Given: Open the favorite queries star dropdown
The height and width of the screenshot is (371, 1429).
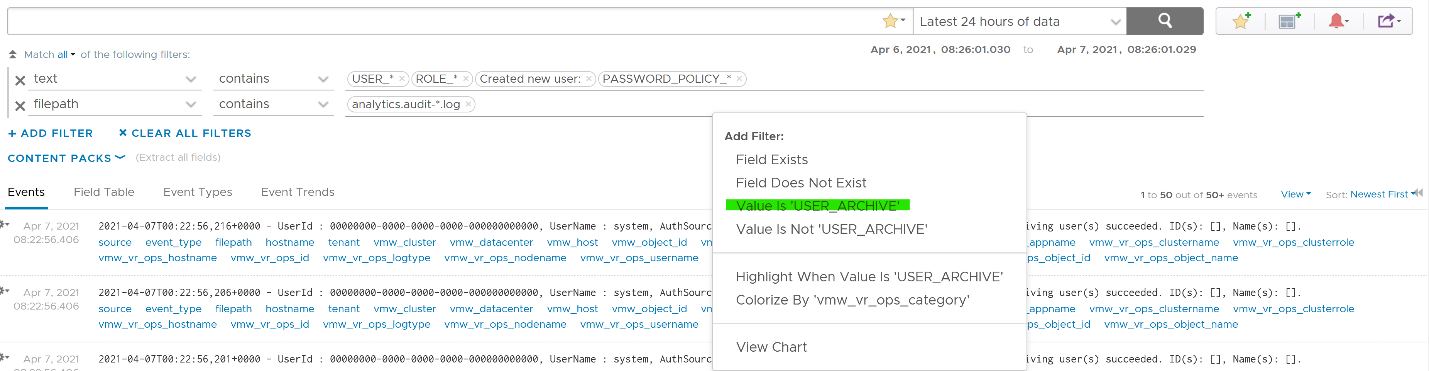Looking at the screenshot, I should click(x=894, y=21).
